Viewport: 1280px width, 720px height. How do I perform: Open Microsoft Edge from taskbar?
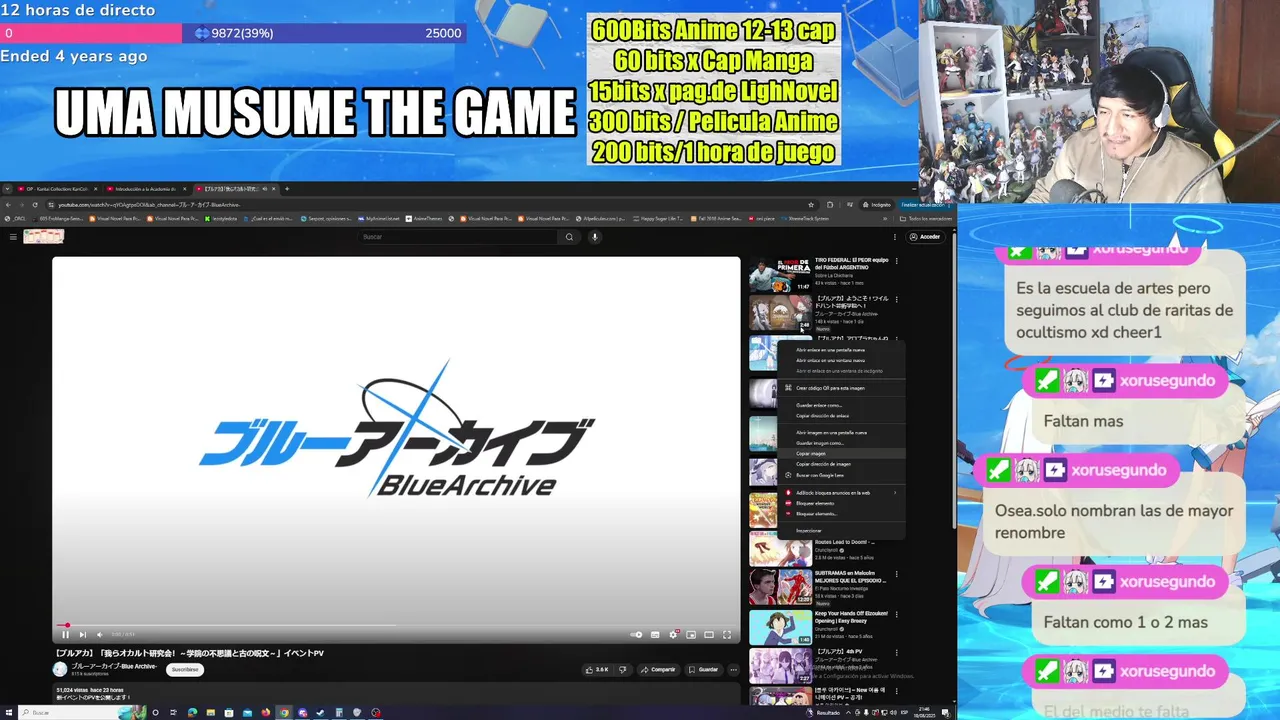(x=192, y=713)
